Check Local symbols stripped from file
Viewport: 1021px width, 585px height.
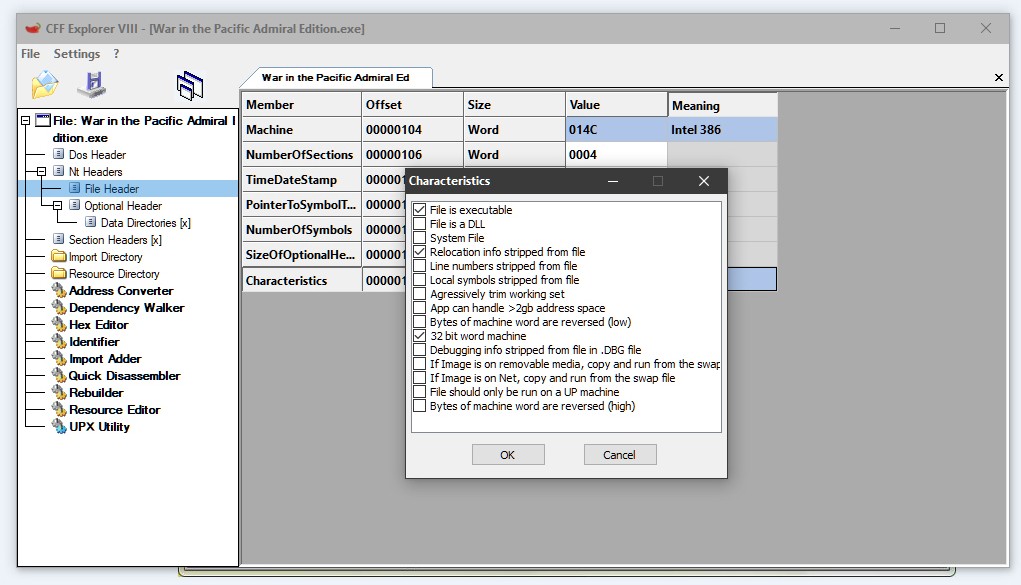coord(419,279)
